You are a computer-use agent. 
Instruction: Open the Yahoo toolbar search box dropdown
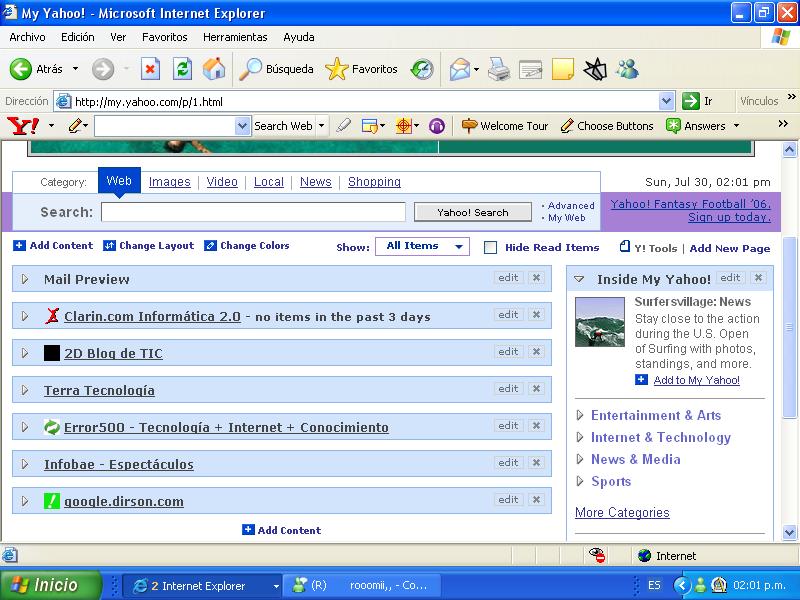click(243, 126)
